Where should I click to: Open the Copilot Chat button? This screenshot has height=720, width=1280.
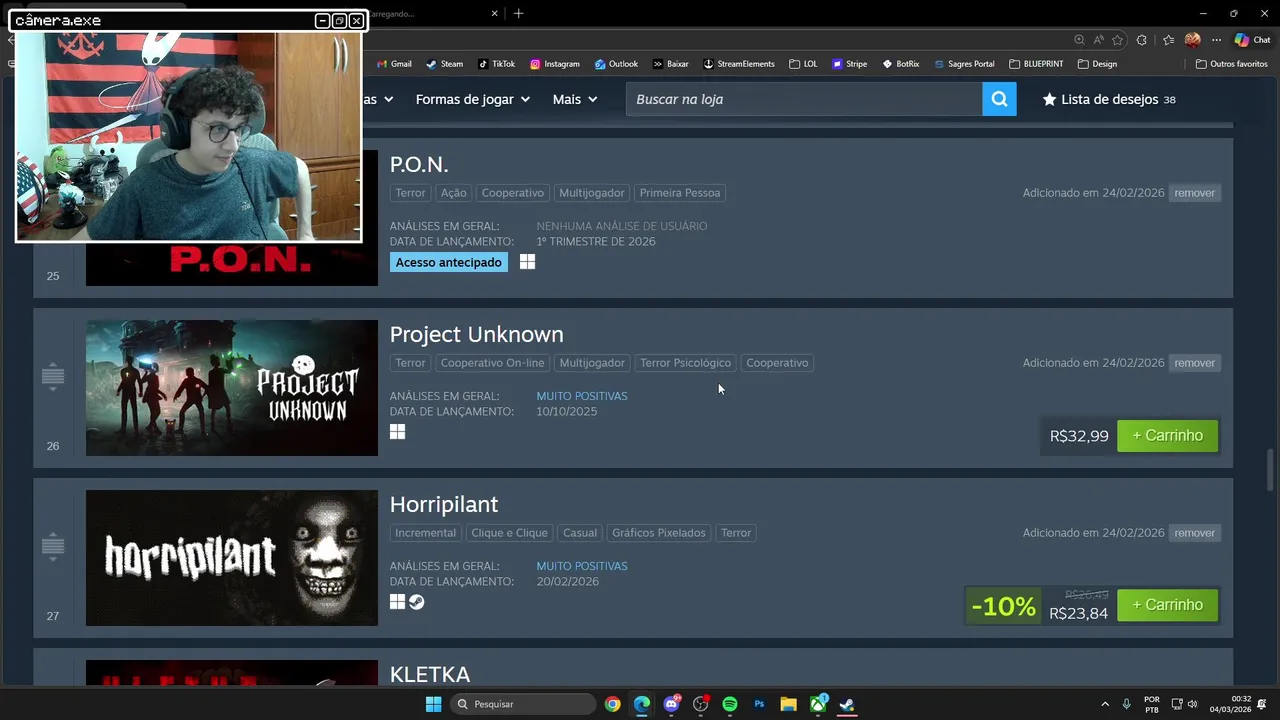[1252, 40]
